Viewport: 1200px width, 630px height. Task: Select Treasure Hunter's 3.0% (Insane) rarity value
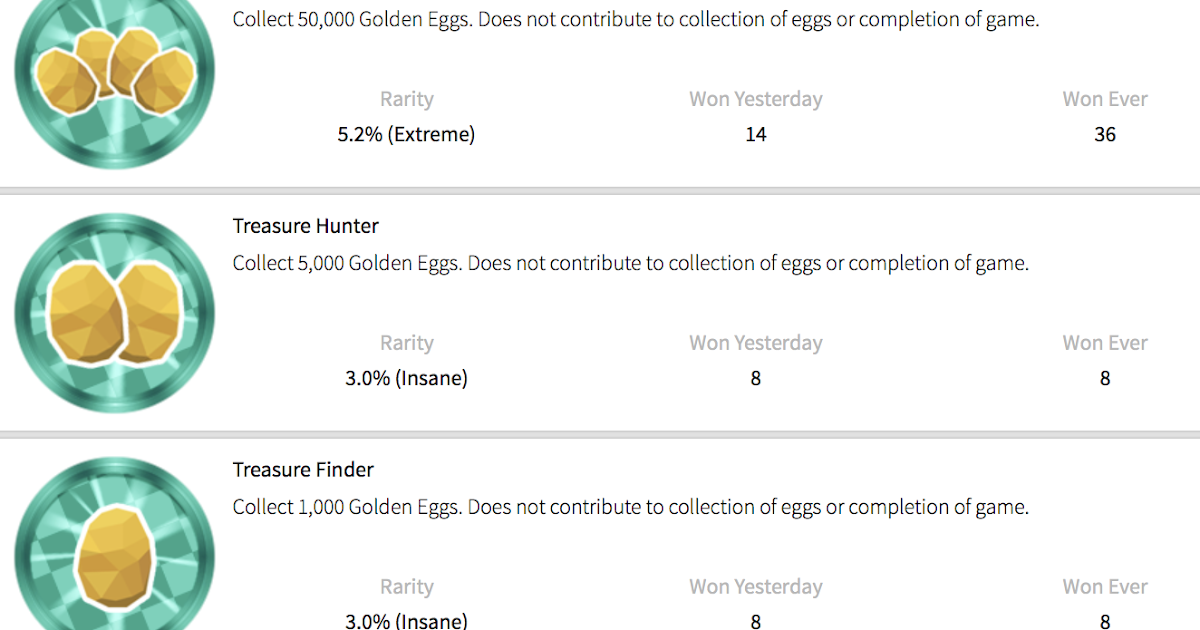[406, 379]
